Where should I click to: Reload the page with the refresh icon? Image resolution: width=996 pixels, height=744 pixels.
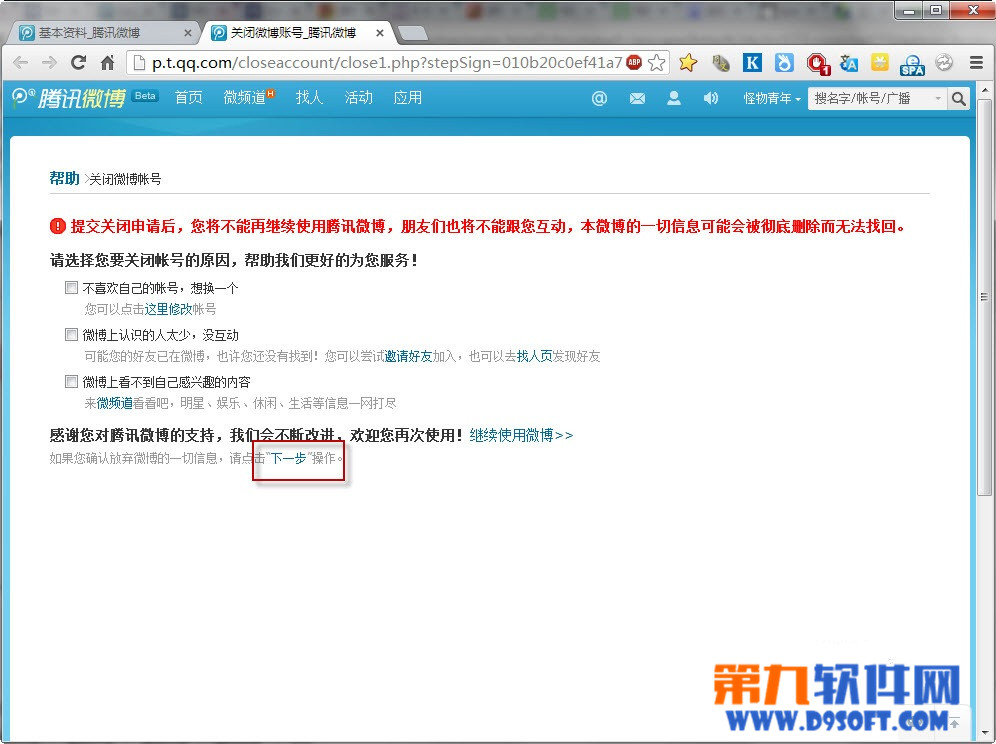[x=78, y=63]
